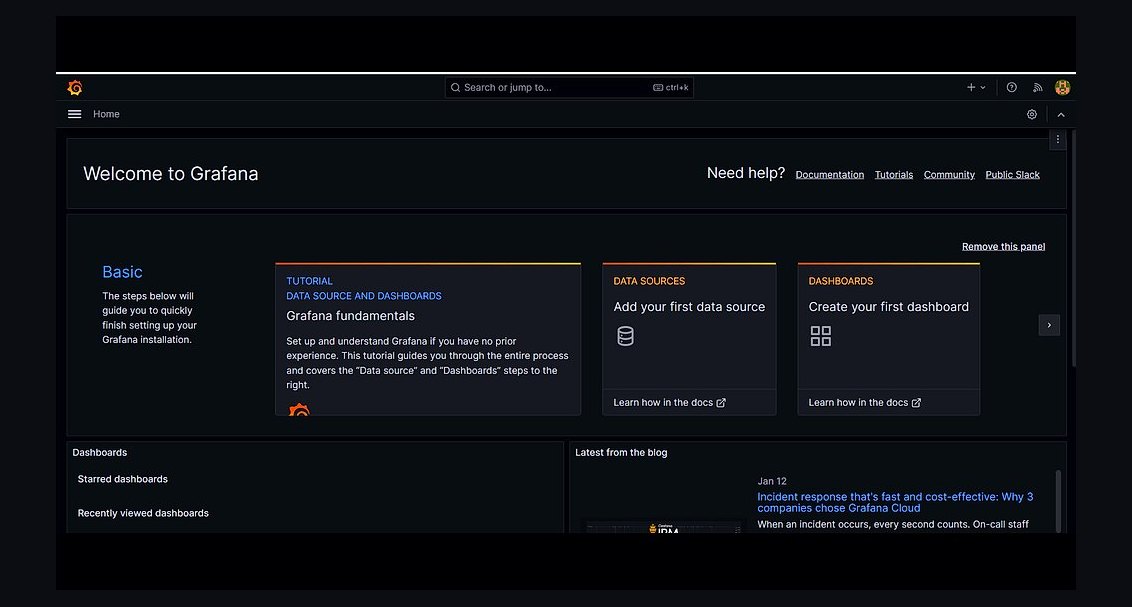1132x607 pixels.
Task: Show next setup steps arrow
Action: [1049, 325]
